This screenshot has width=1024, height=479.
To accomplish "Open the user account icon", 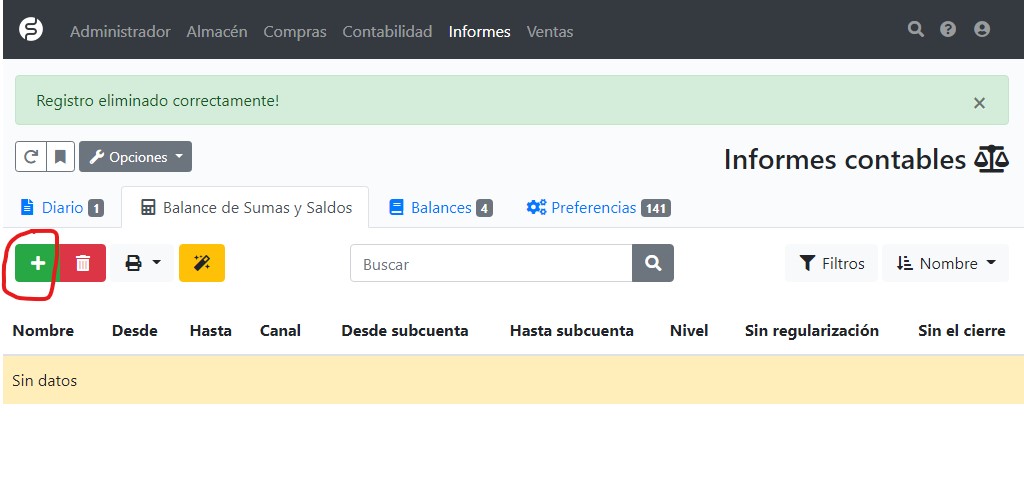I will [982, 30].
